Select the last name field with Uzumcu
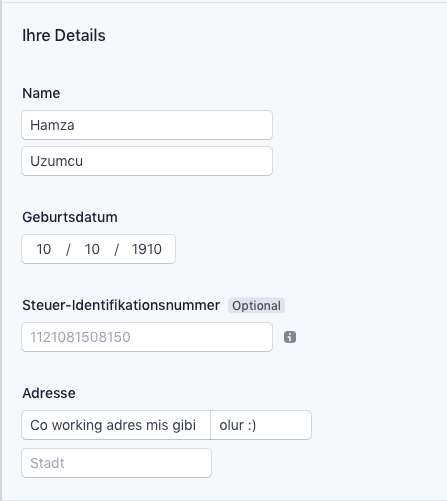This screenshot has height=501, width=447. [147, 161]
